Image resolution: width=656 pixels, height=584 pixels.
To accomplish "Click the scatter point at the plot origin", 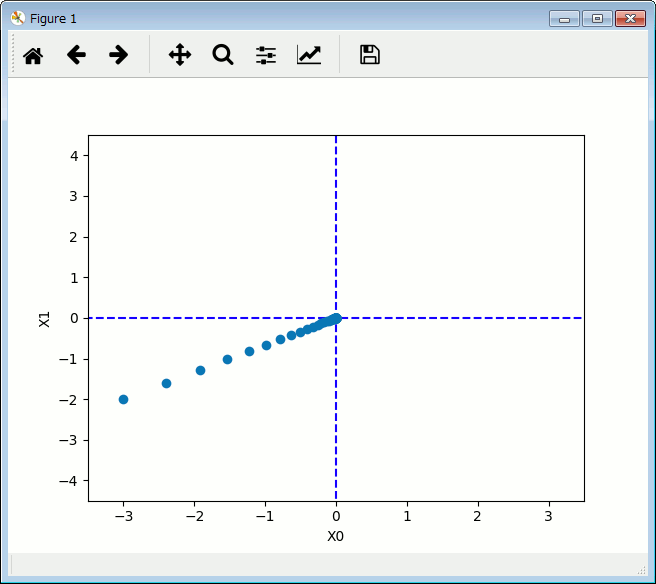I will point(336,318).
